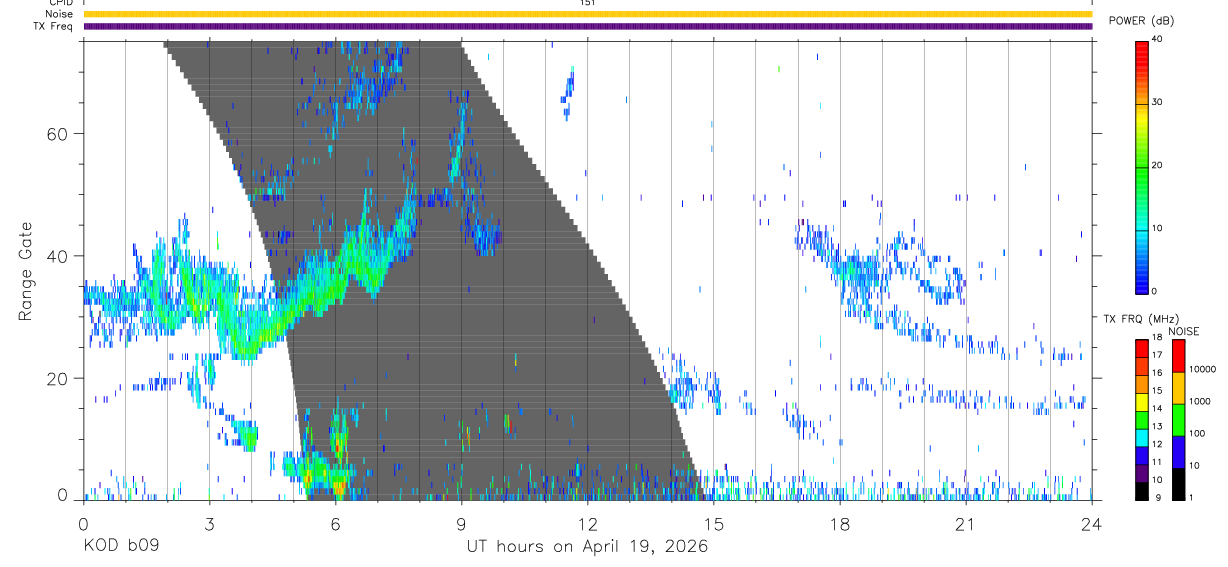This screenshot has width=1228, height=567.
Task: Click the 'POWER (dB)' label
Action: 1141,21
